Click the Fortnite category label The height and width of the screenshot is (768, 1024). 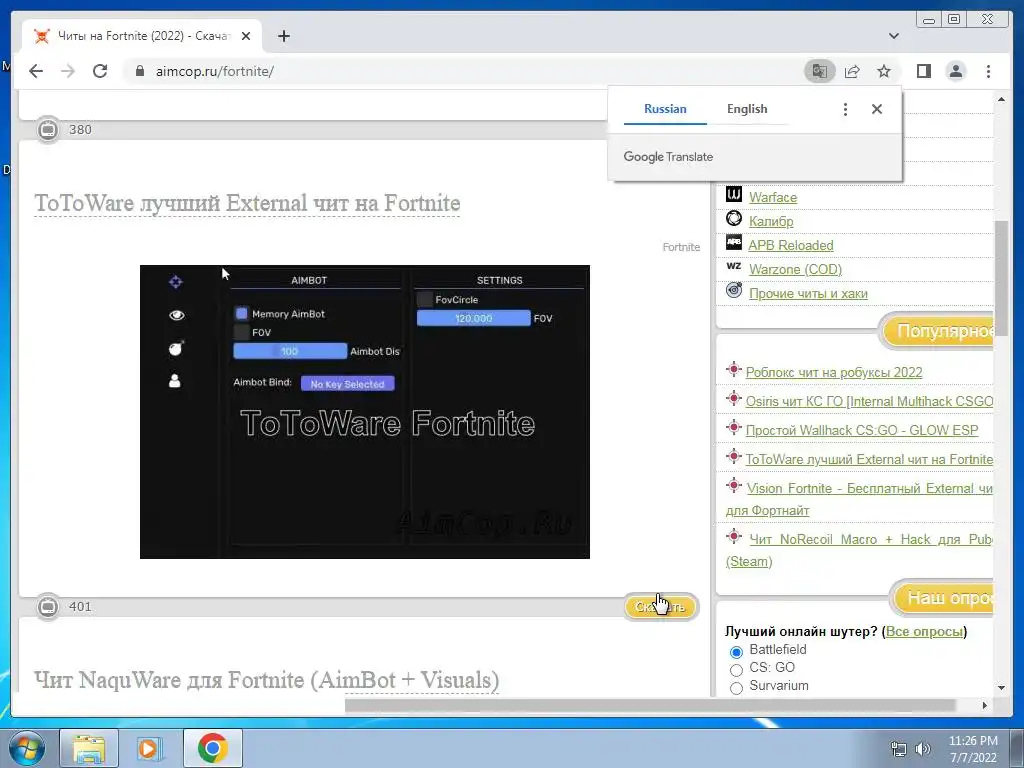point(681,247)
